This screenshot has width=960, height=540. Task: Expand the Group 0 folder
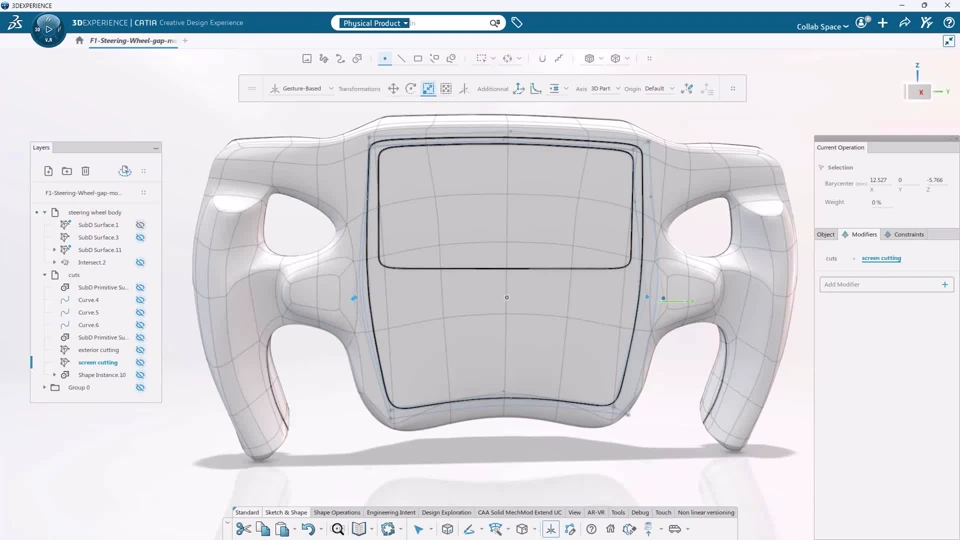click(45, 388)
